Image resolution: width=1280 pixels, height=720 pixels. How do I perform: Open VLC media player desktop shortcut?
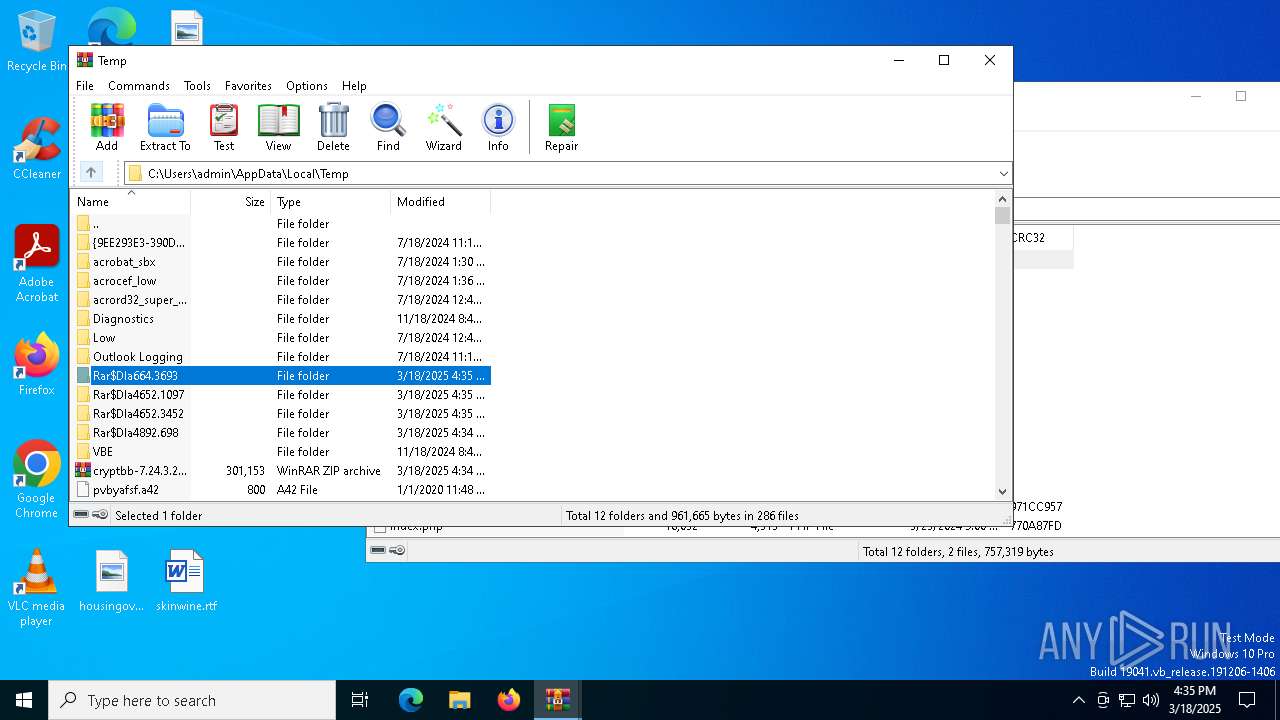(36, 588)
